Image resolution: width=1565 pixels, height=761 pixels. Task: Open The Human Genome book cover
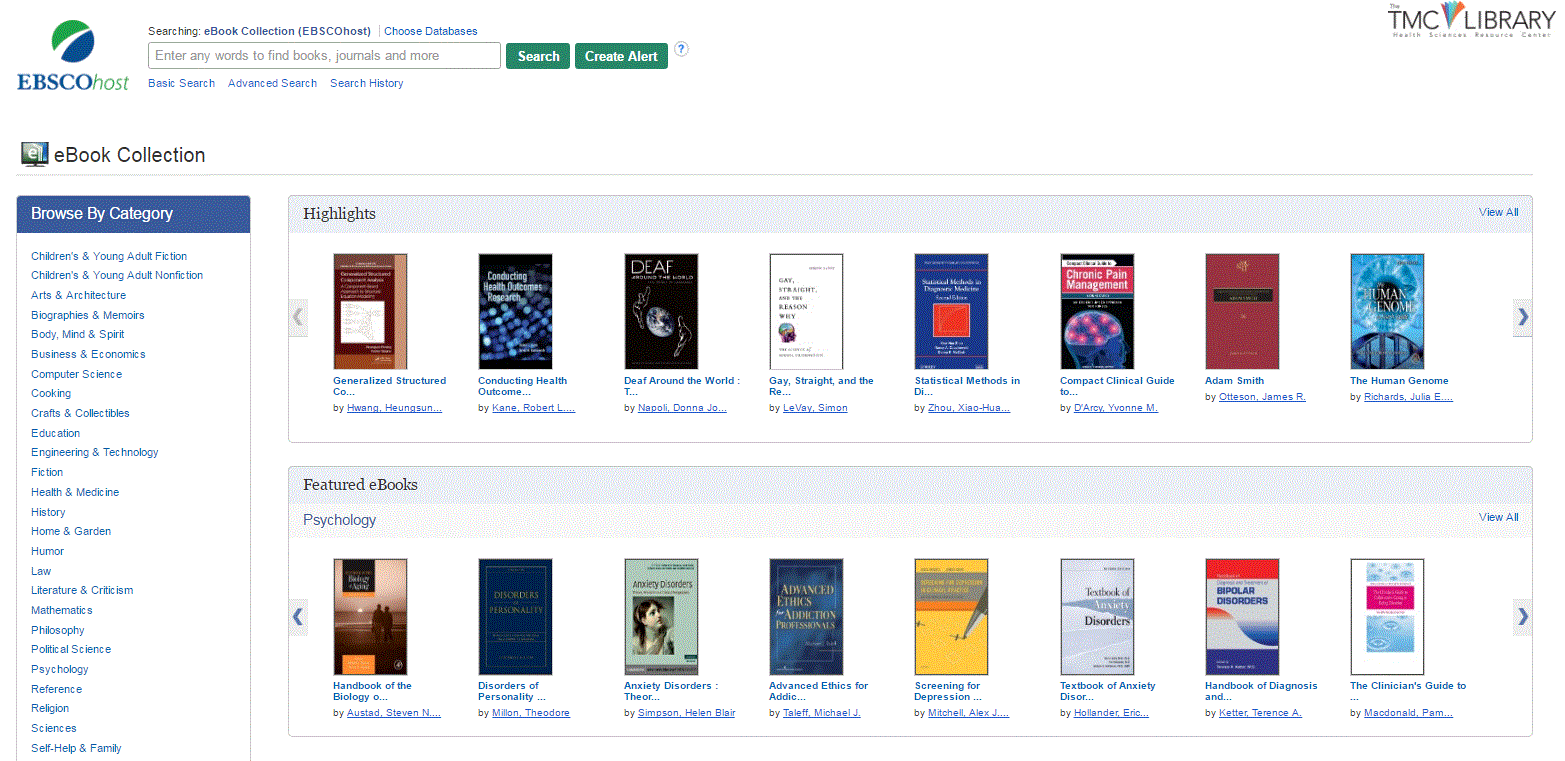[x=1387, y=311]
